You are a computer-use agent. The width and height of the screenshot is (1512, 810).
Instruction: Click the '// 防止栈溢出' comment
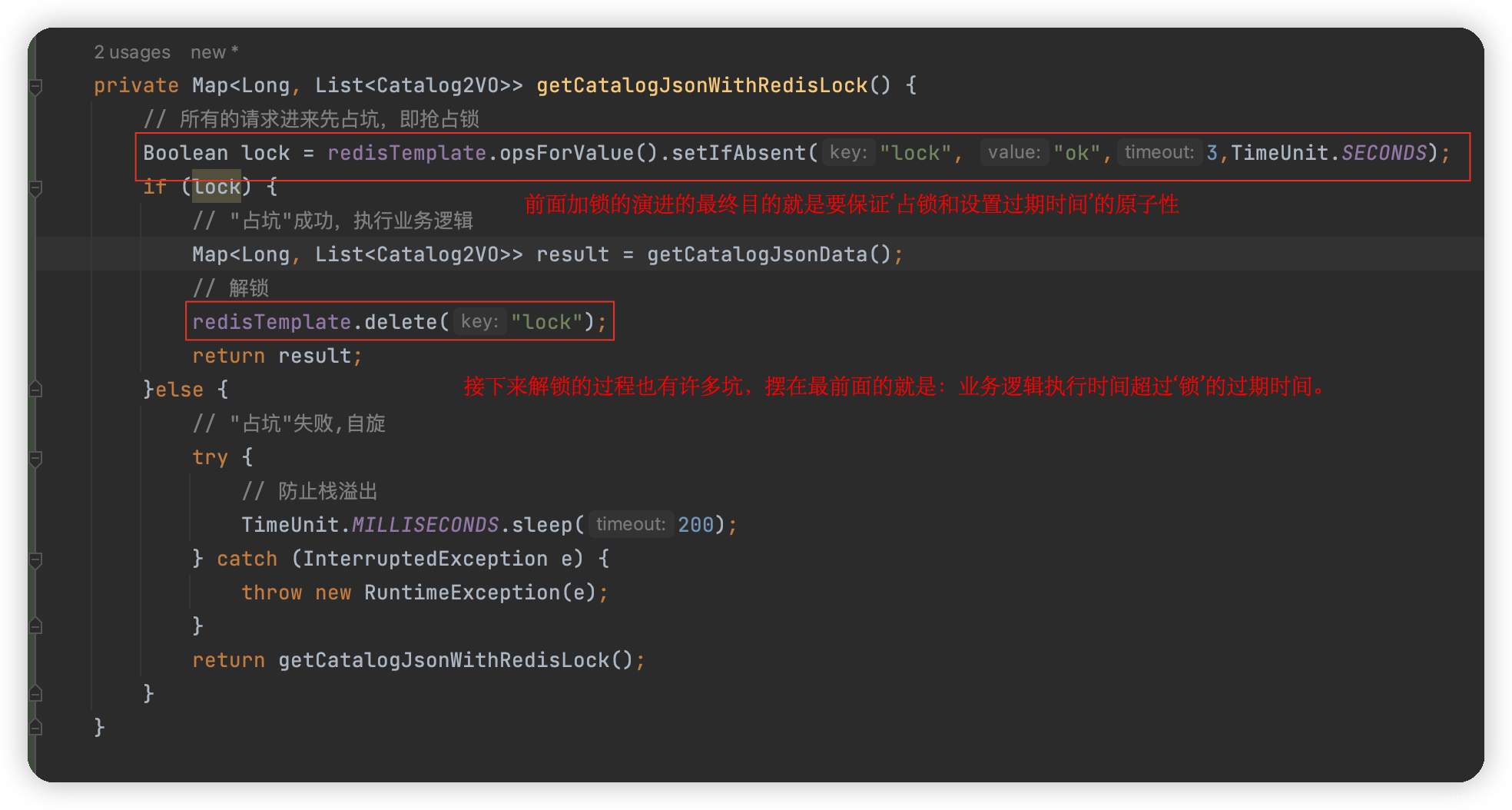310,491
